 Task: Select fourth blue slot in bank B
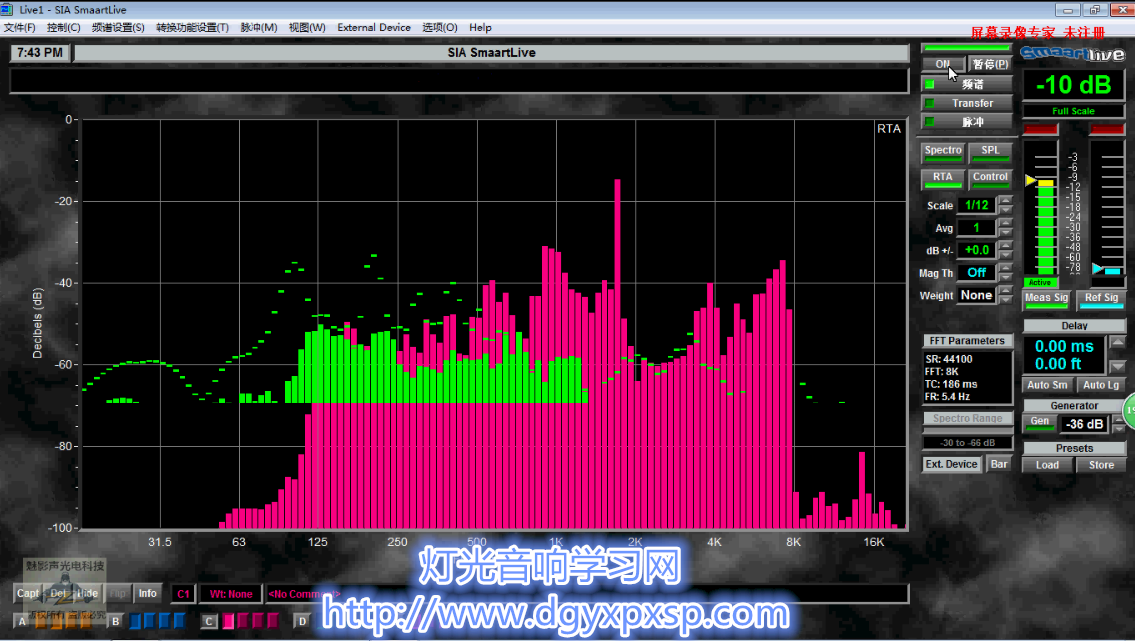180,621
